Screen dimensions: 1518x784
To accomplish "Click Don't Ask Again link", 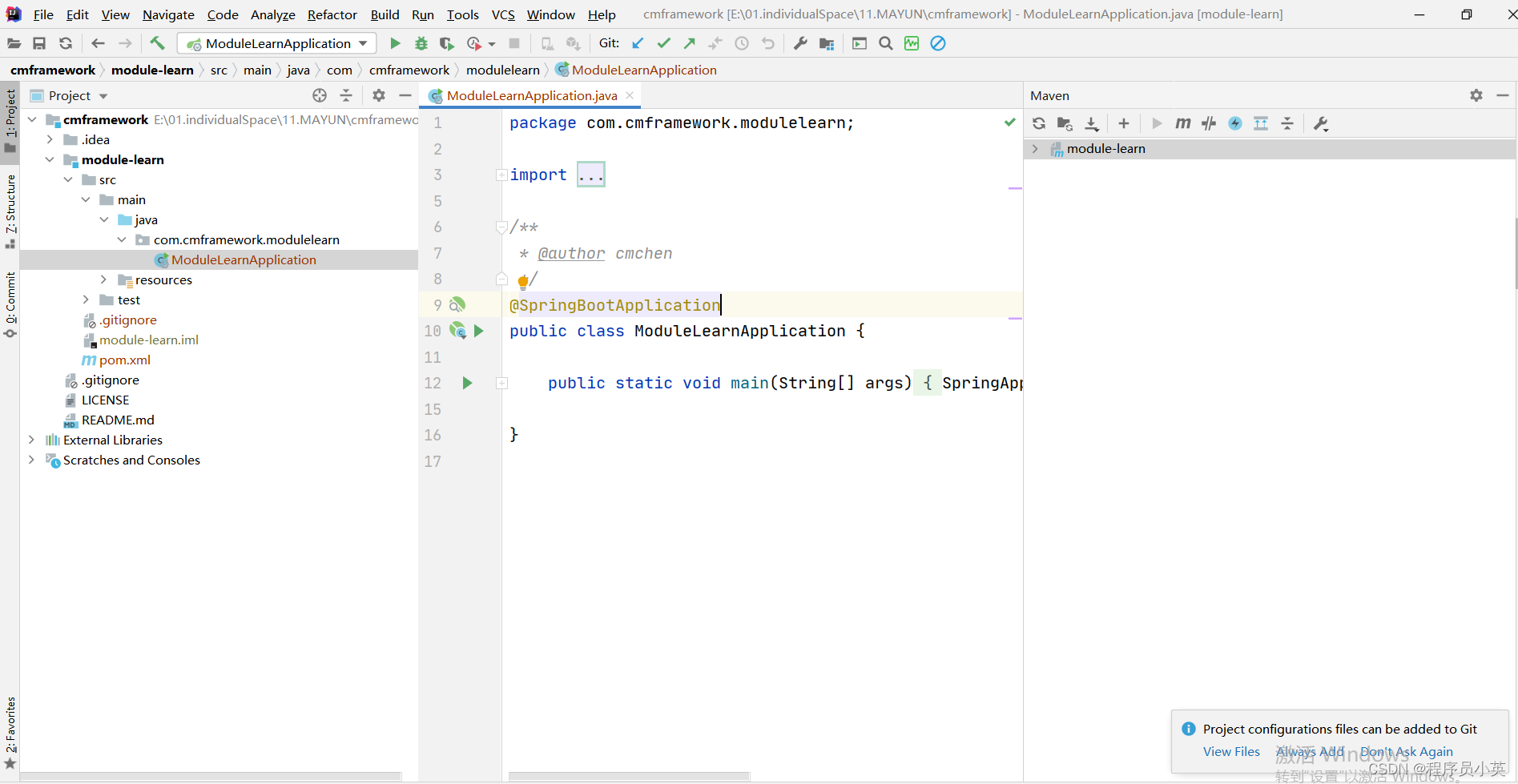I will click(1407, 751).
